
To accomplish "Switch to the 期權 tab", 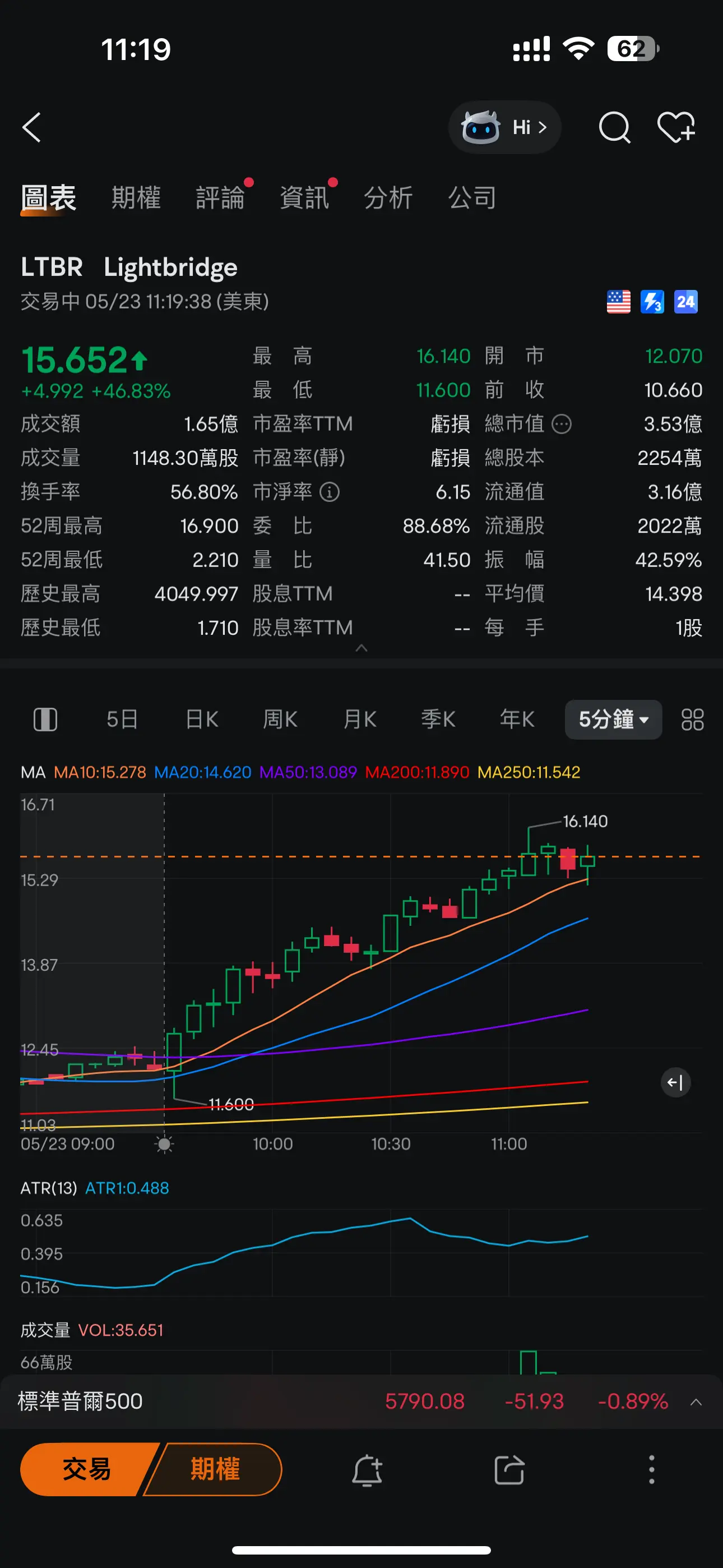I will point(136,199).
